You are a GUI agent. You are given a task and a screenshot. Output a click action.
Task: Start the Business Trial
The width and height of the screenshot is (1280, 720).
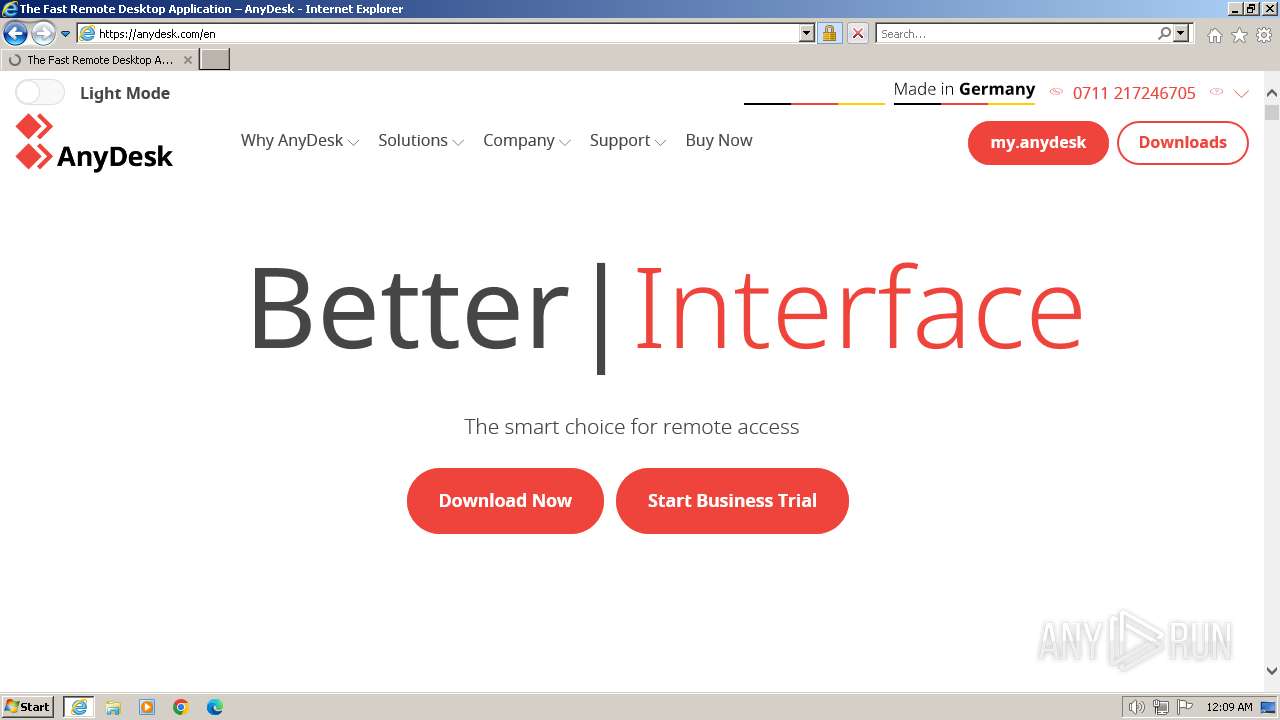(x=732, y=501)
